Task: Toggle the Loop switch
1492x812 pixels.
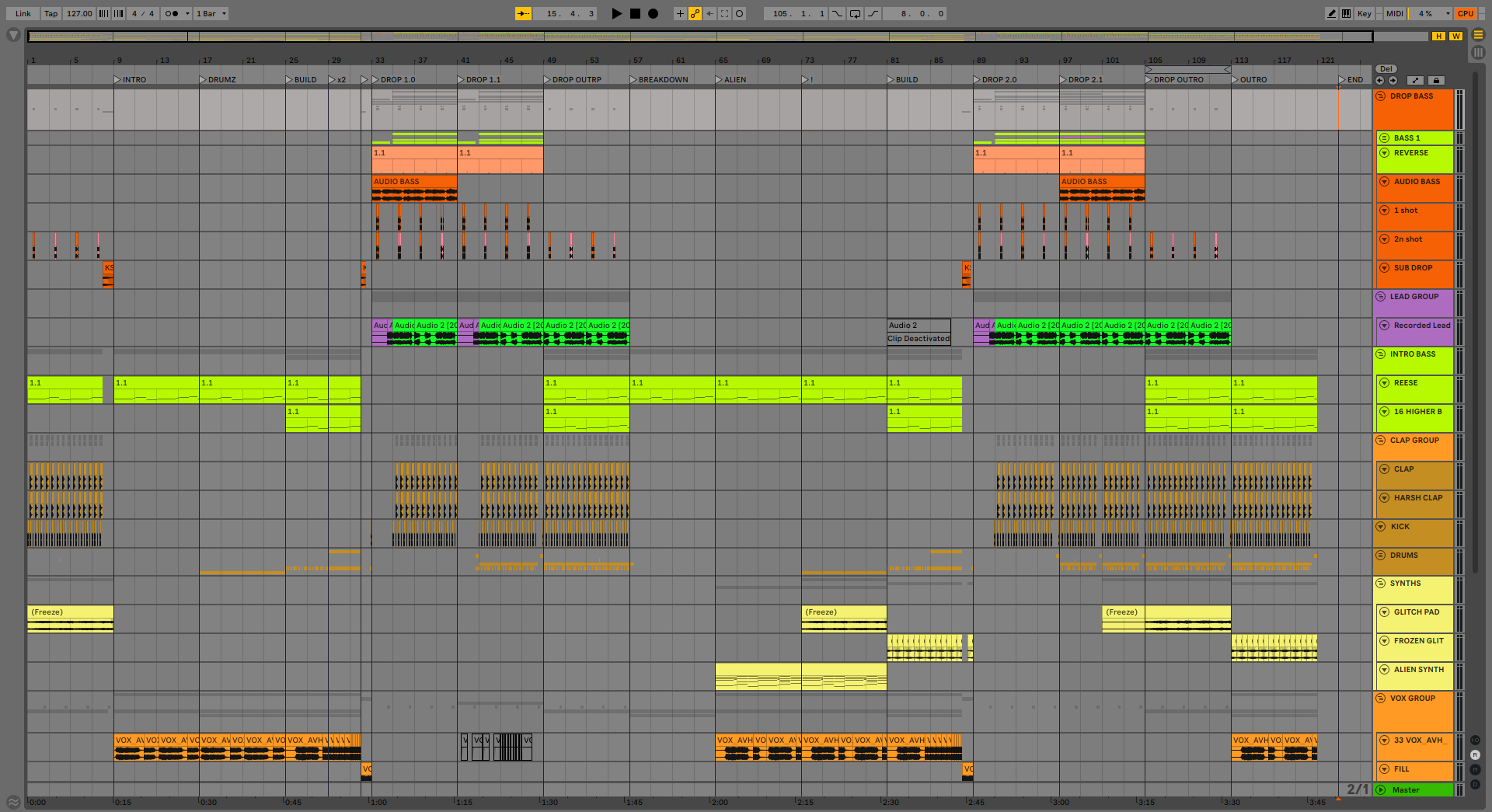Action: pos(855,13)
